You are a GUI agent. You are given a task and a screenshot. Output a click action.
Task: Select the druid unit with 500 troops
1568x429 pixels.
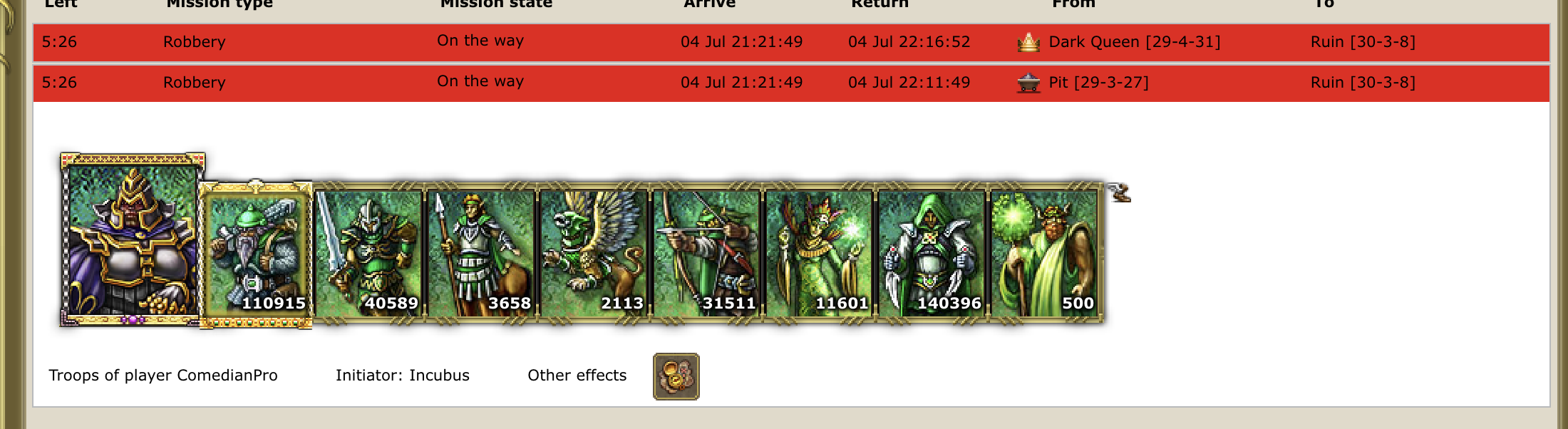coord(1044,253)
